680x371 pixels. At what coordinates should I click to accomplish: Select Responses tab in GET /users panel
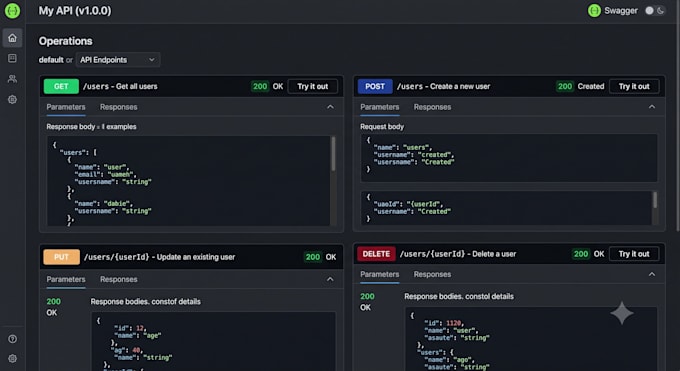pyautogui.click(x=118, y=107)
